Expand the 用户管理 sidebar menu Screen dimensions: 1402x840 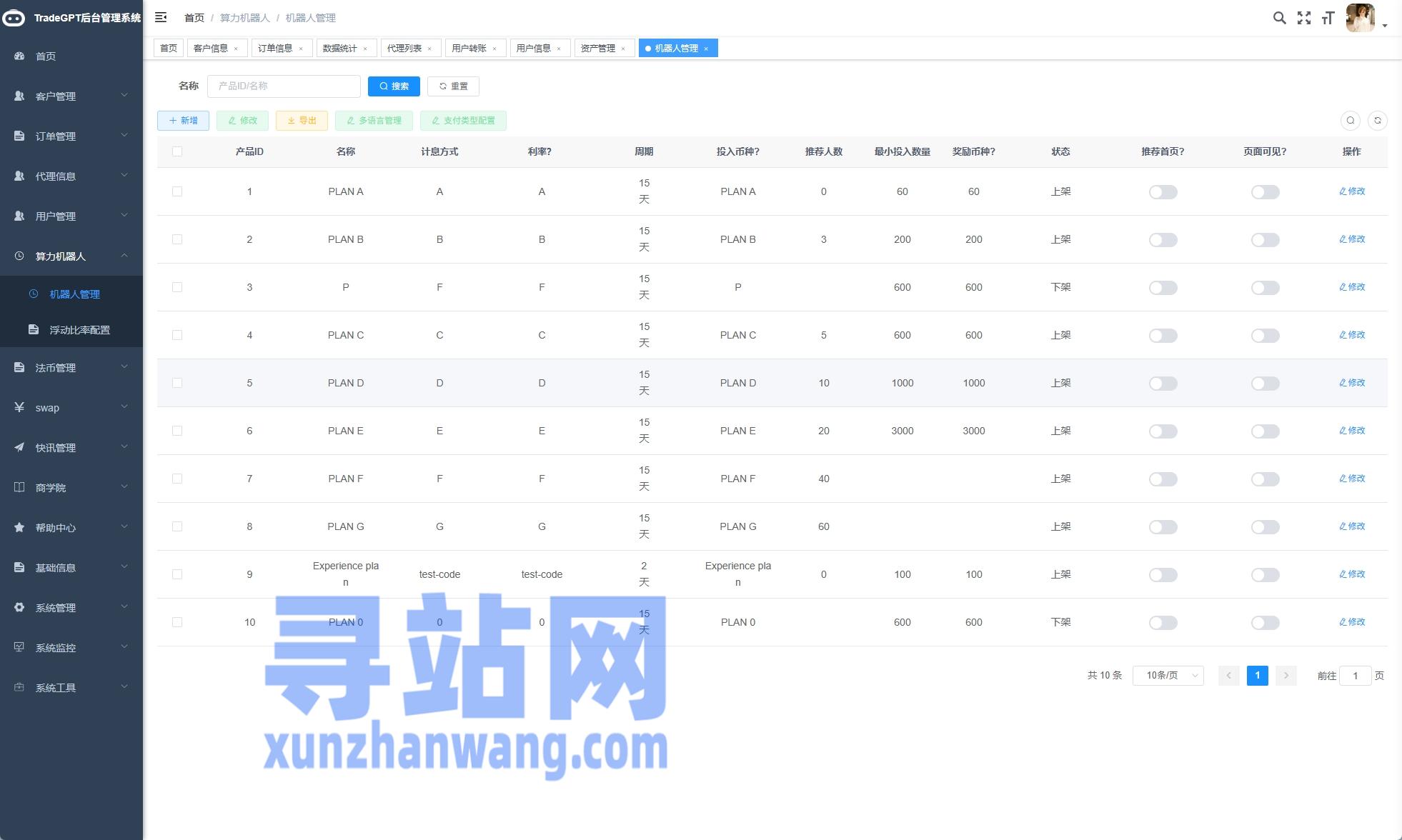71,216
